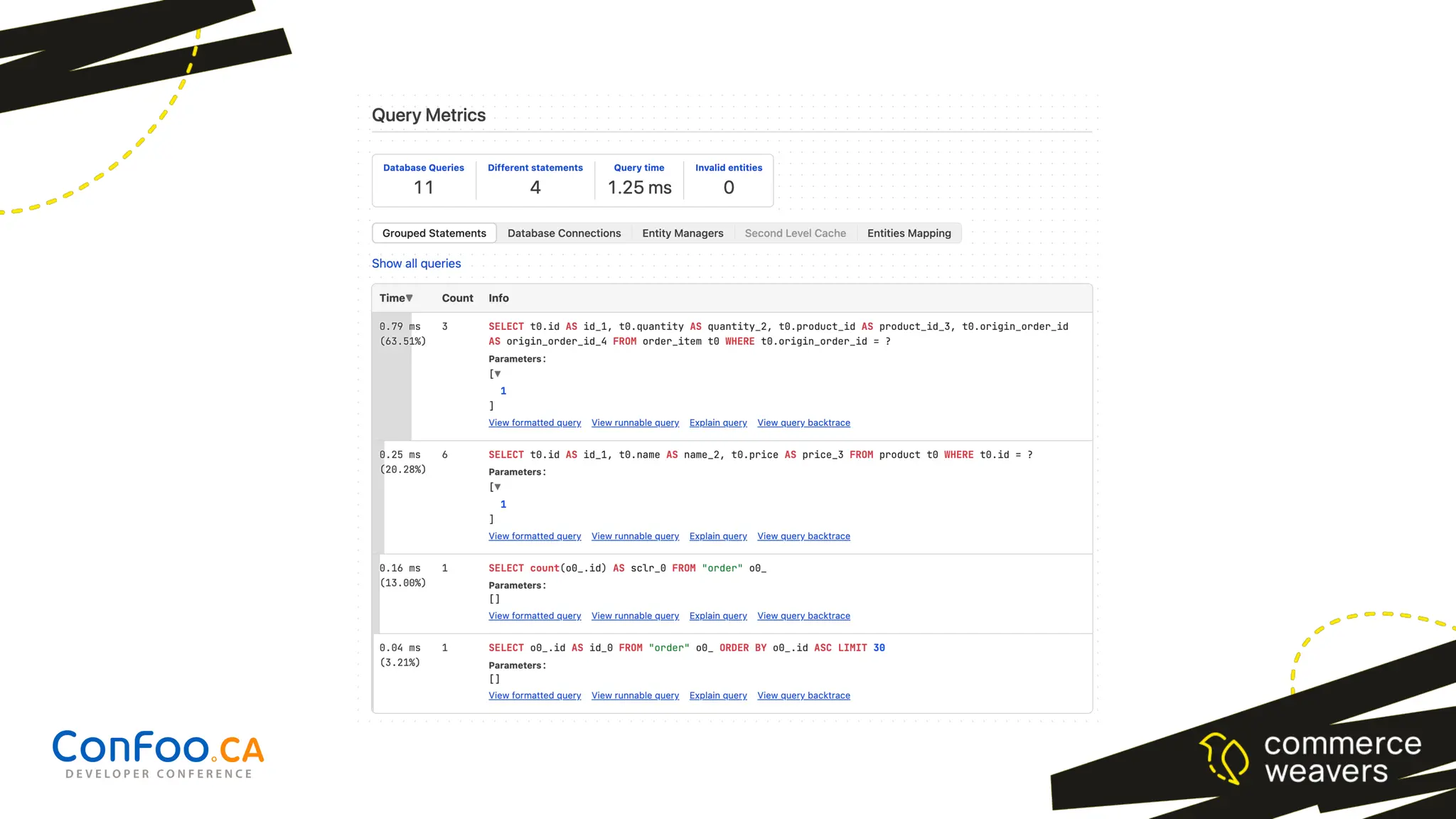This screenshot has height=819, width=1456.
Task: Open the Entities Mapping tab
Action: click(909, 233)
